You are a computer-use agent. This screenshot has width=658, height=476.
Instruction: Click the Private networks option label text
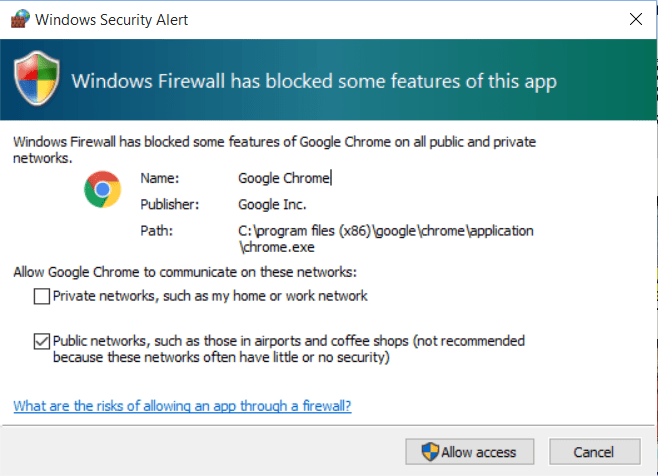click(210, 296)
